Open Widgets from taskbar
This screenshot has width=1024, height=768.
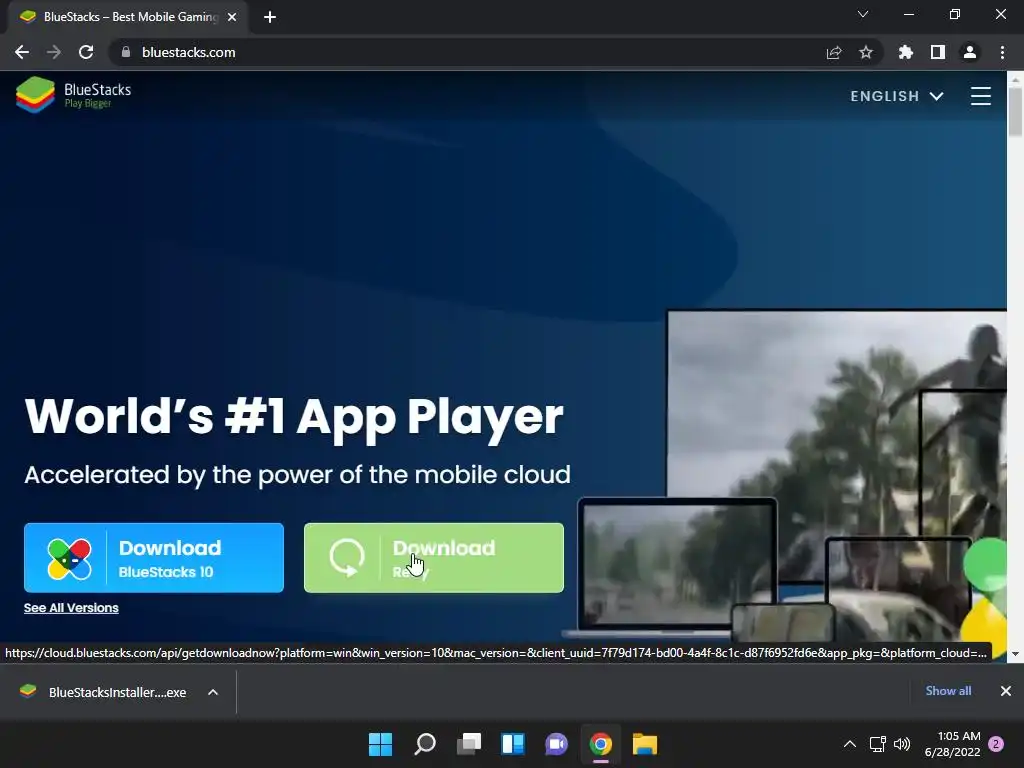click(513, 744)
